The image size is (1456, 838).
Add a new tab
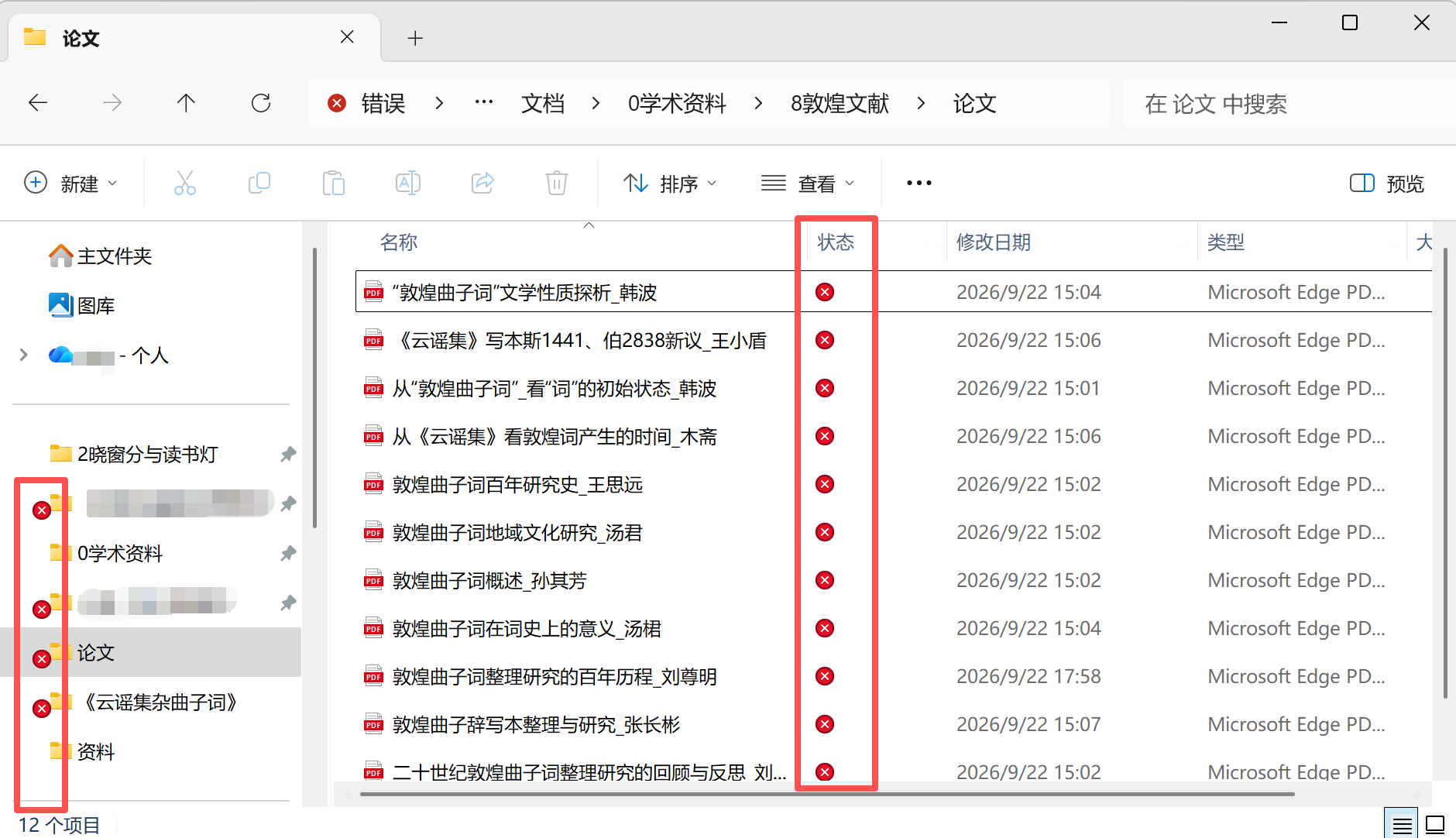click(x=415, y=38)
